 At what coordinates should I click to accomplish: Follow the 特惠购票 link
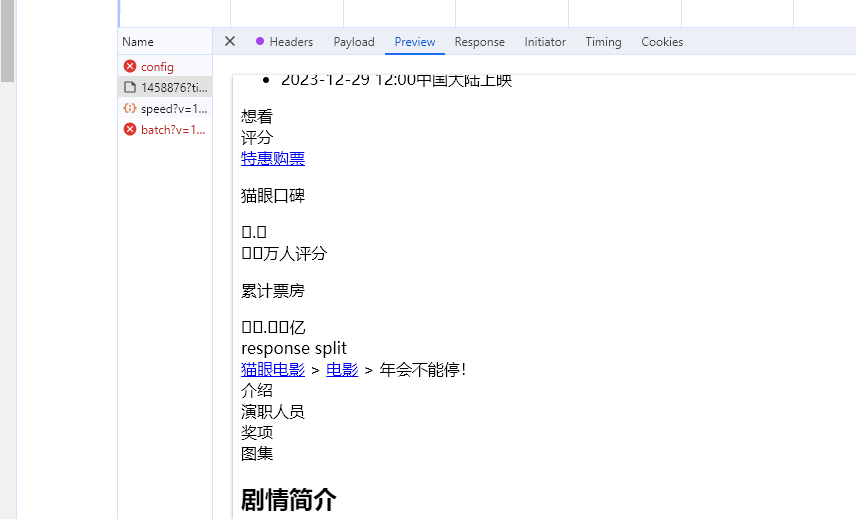point(273,159)
